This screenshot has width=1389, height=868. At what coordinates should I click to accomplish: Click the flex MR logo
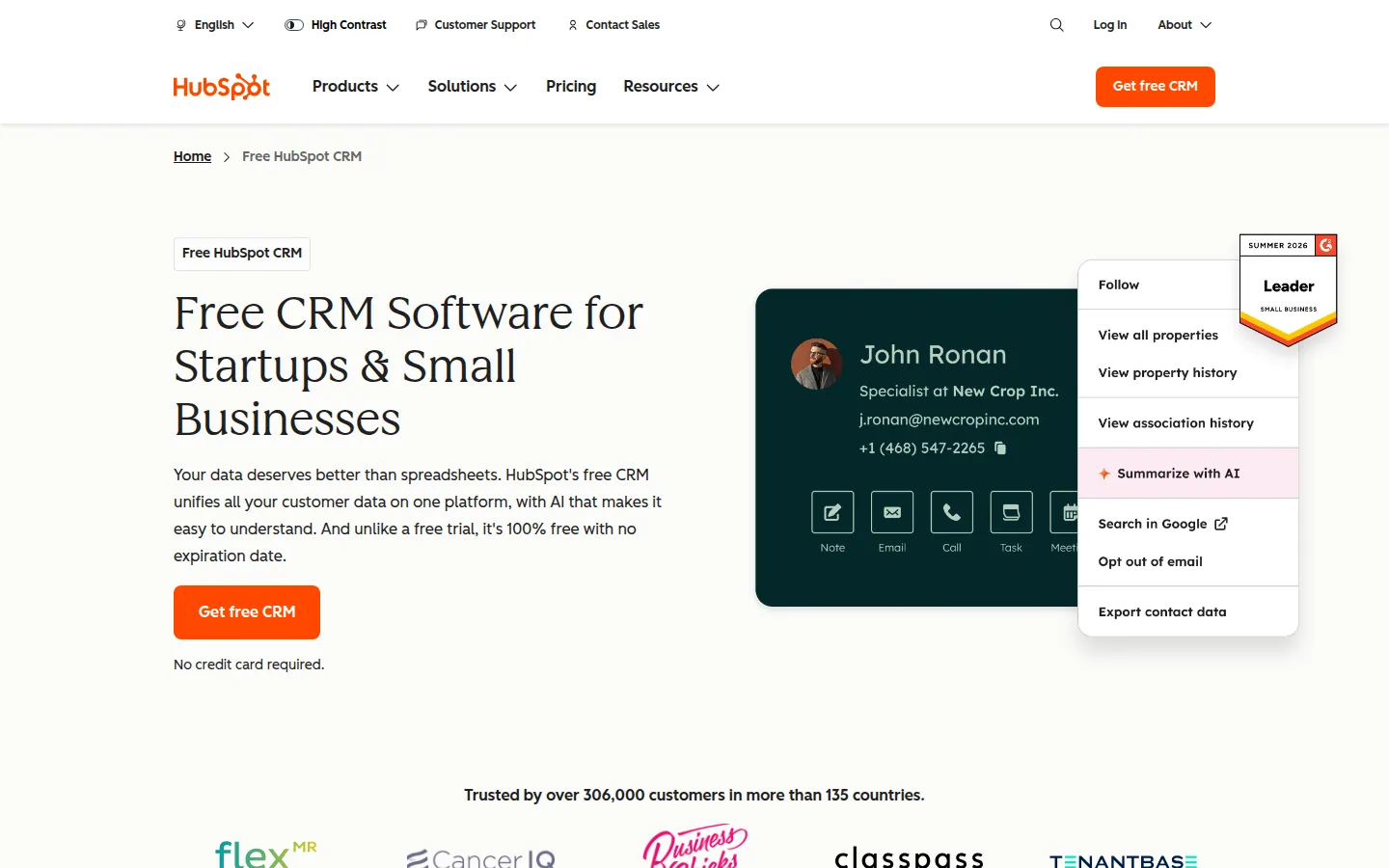point(265,854)
